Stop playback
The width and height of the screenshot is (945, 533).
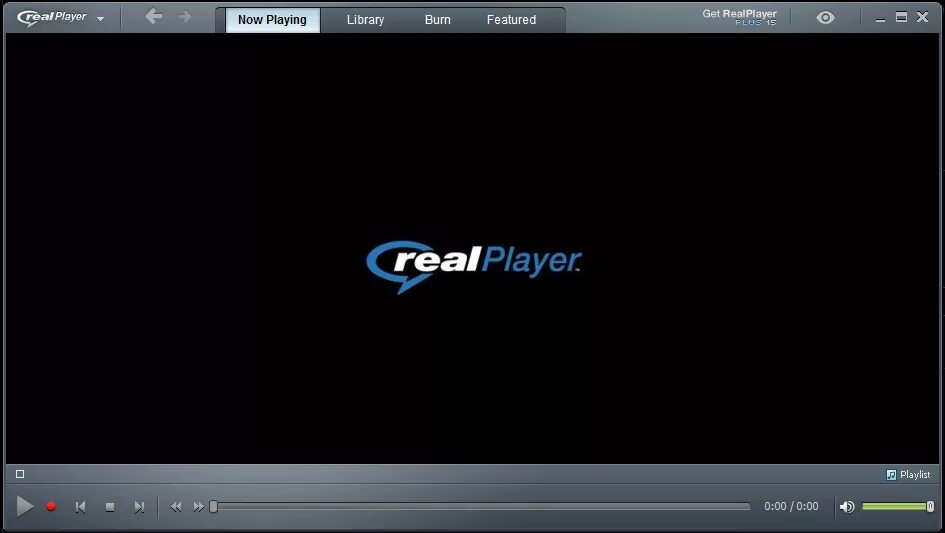tap(110, 507)
